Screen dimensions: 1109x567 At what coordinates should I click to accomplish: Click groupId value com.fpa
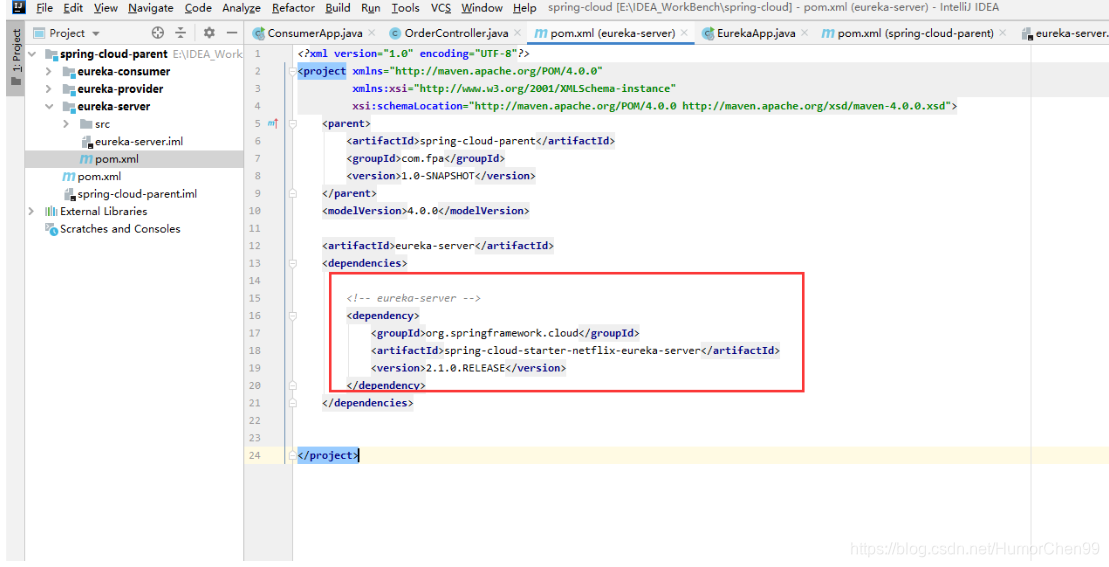pyautogui.click(x=422, y=158)
